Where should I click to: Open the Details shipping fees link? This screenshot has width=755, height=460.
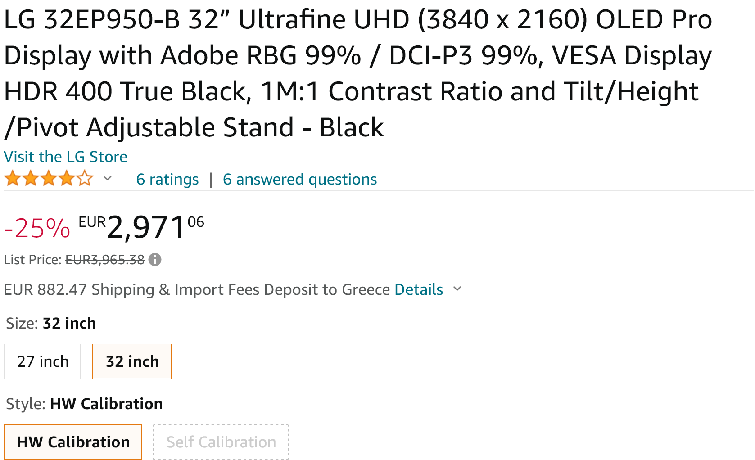pos(419,289)
